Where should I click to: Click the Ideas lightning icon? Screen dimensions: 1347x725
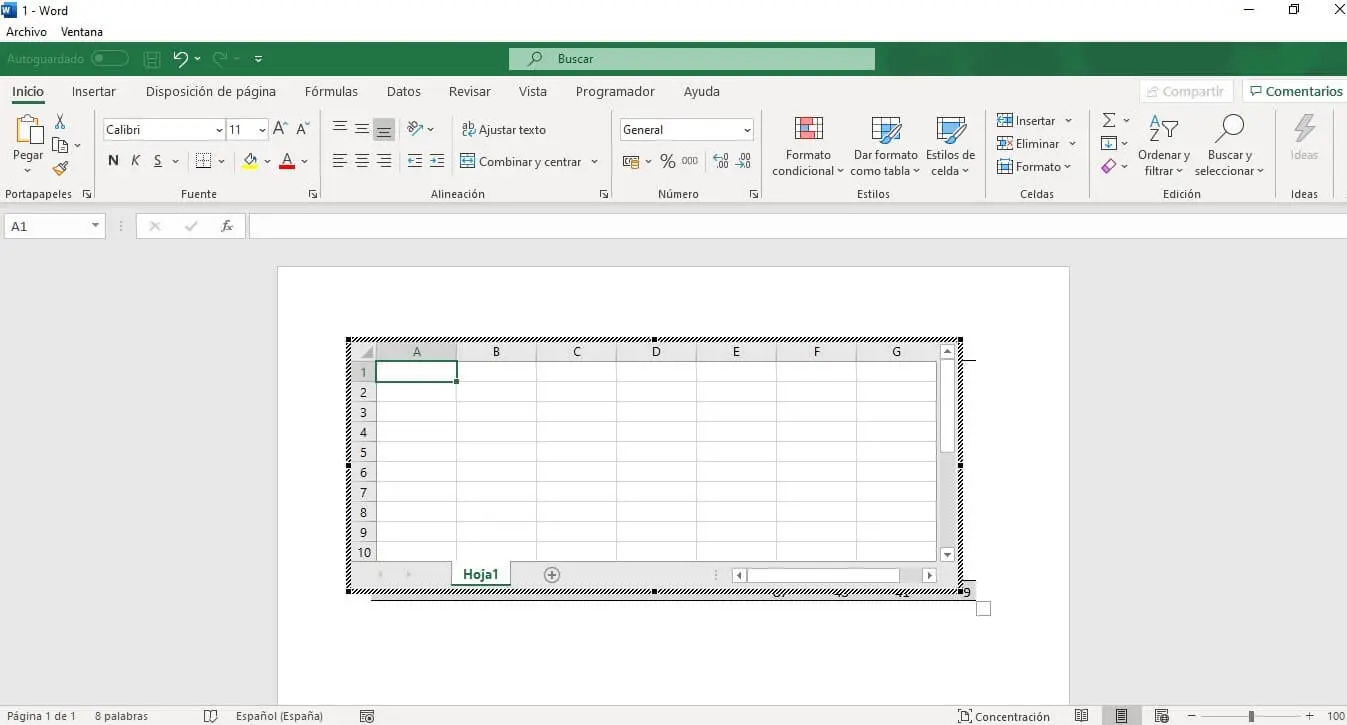click(1304, 129)
